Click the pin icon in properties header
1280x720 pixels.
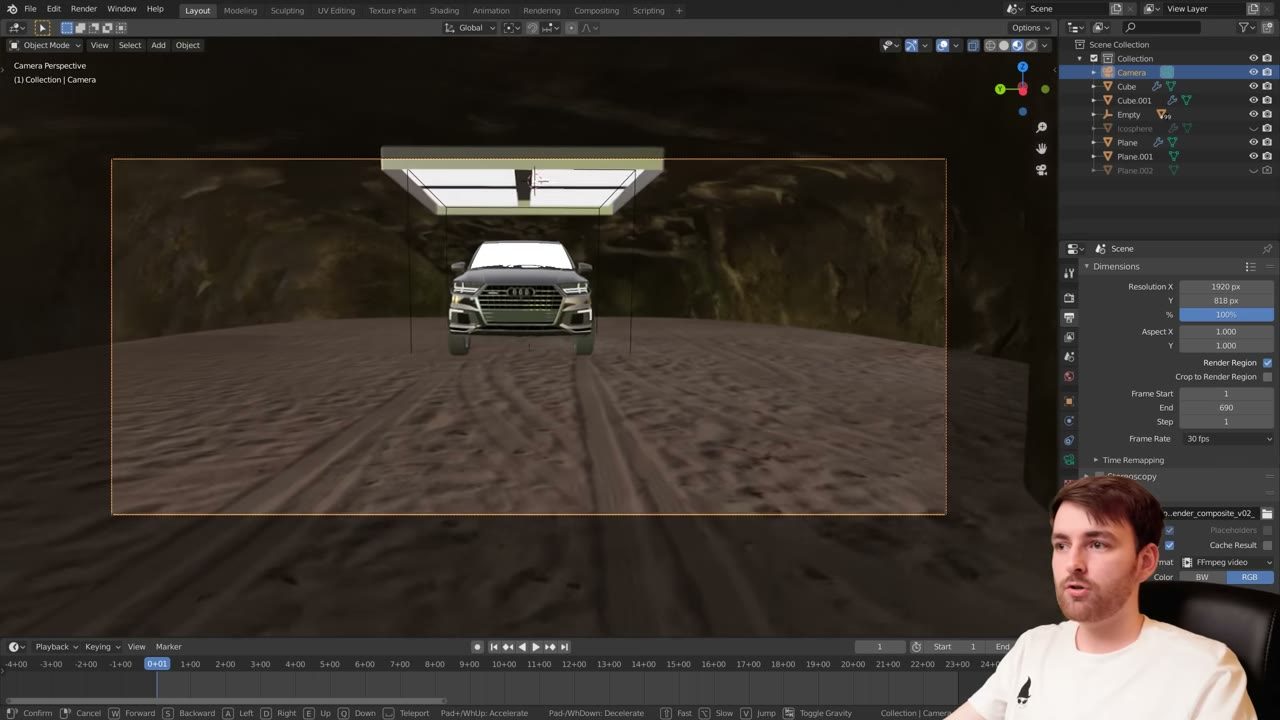pos(1267,248)
